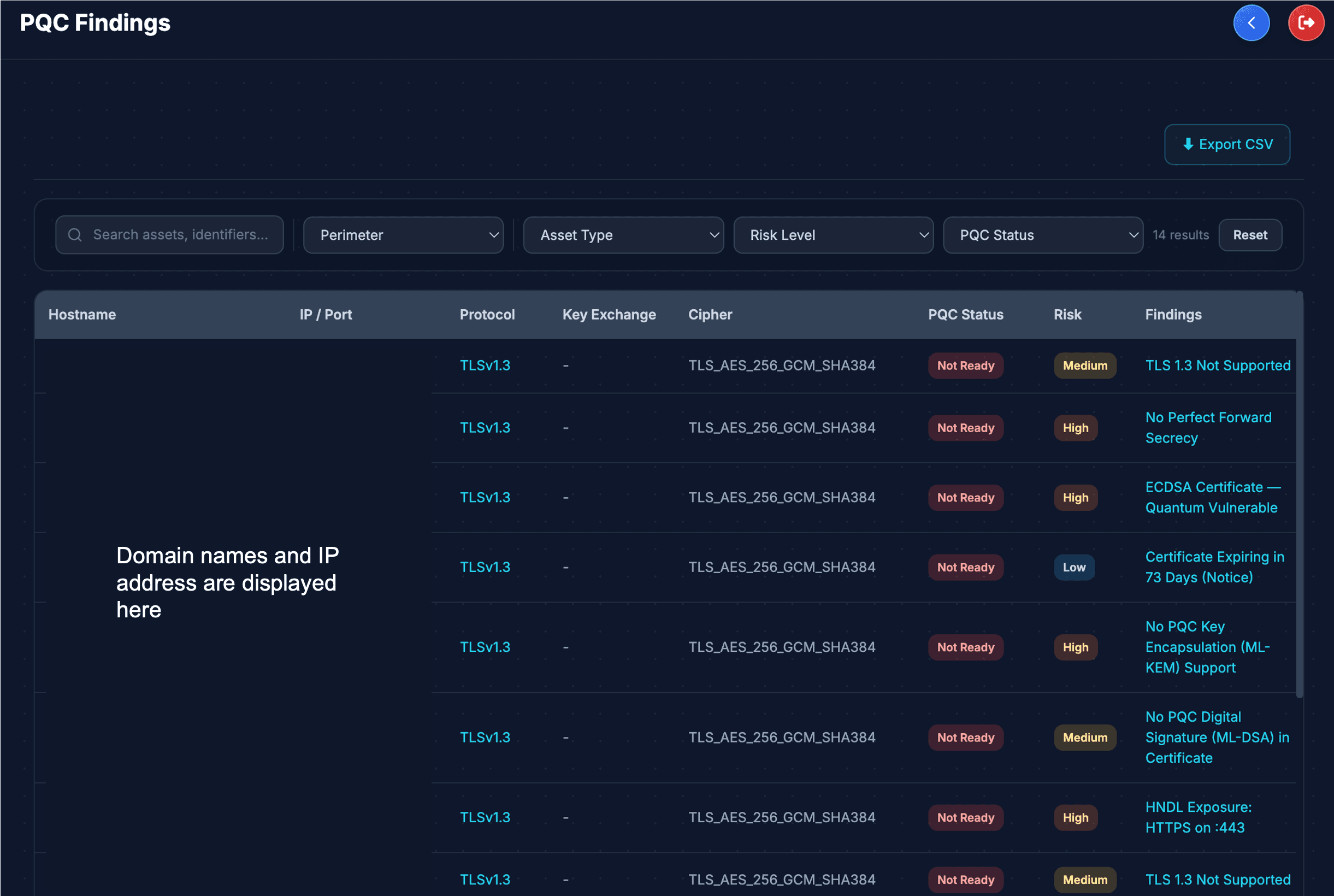Click the Low risk badge

(1073, 568)
